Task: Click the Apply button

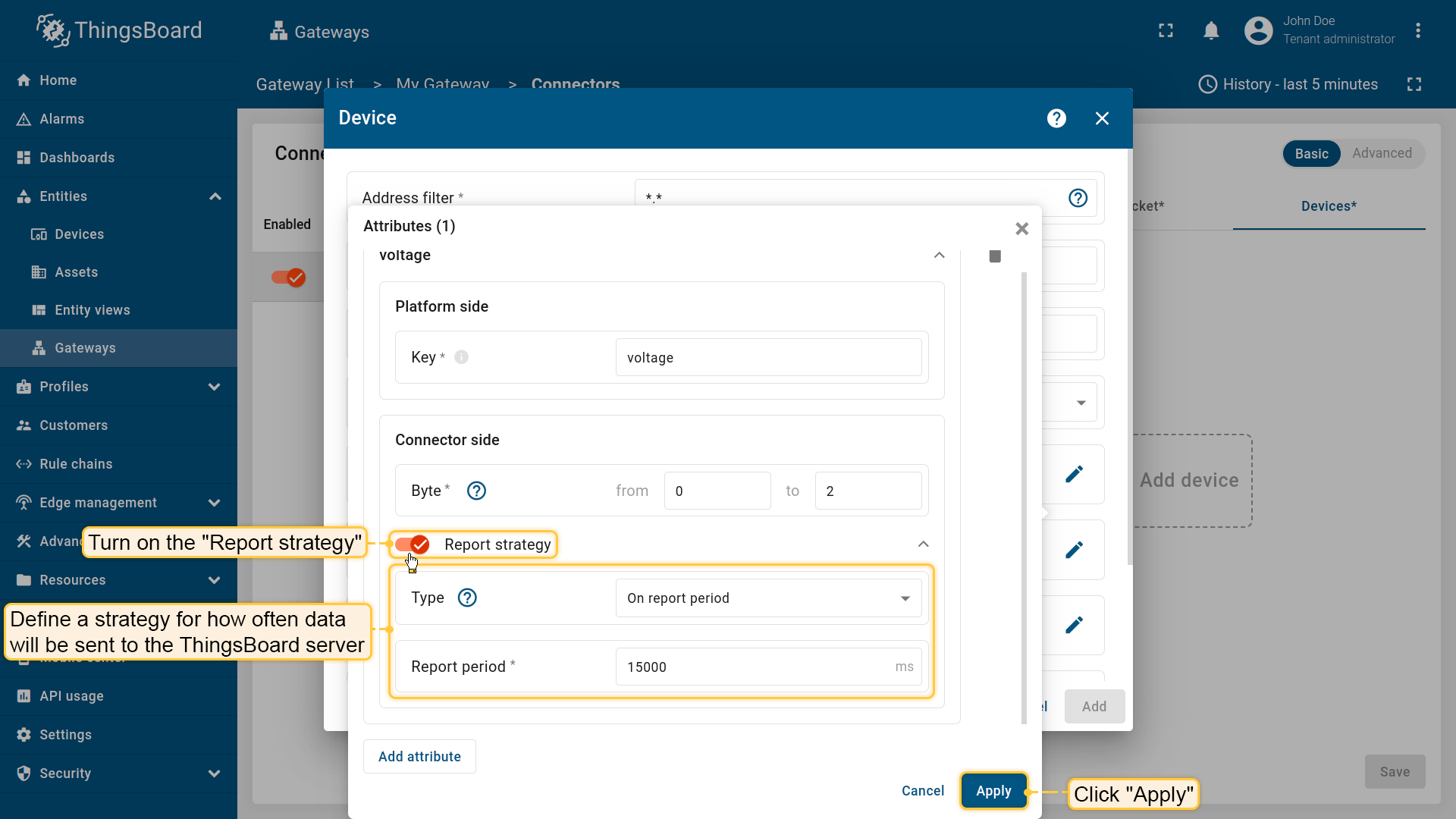Action: [x=993, y=791]
